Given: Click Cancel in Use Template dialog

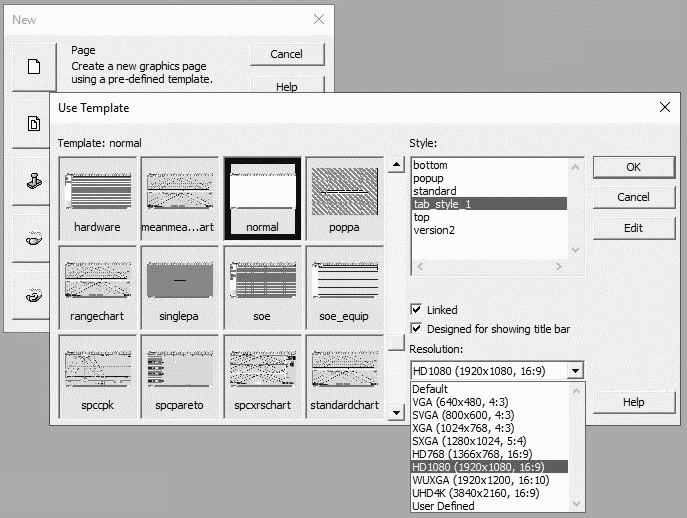Looking at the screenshot, I should pyautogui.click(x=634, y=197).
